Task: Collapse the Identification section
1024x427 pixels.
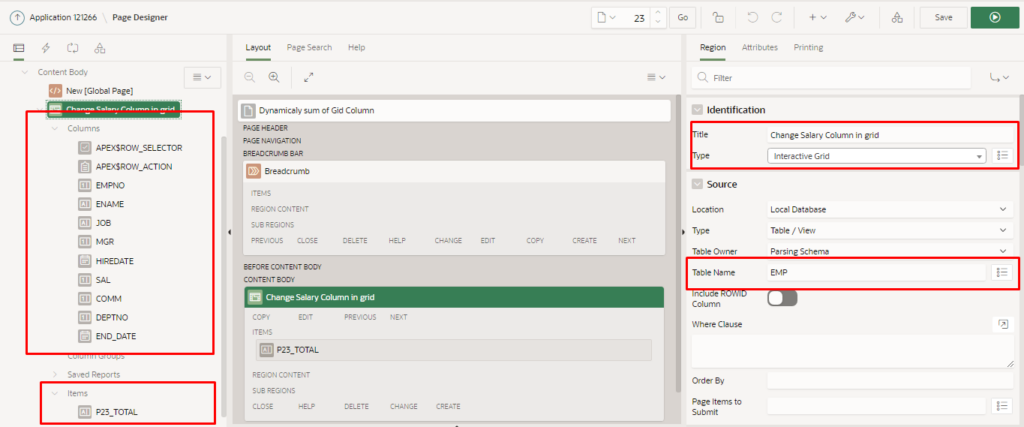Action: pyautogui.click(x=697, y=109)
